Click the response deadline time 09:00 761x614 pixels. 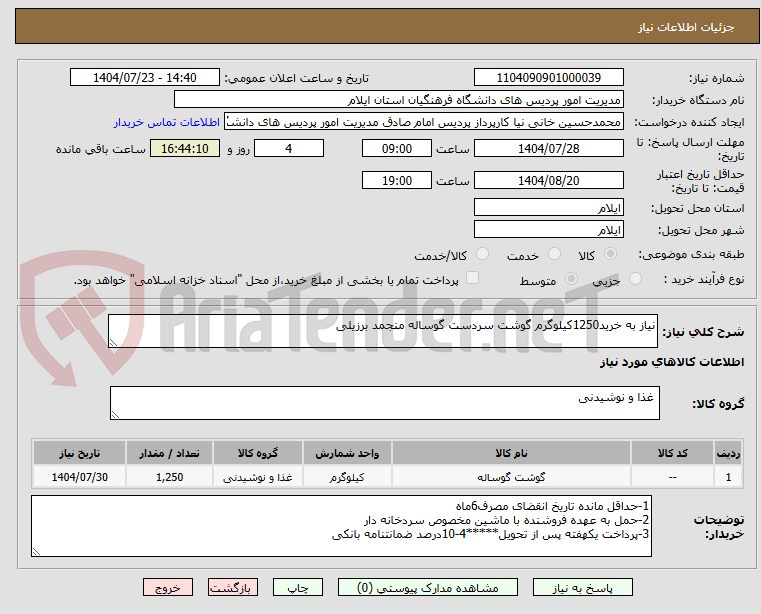coord(397,149)
